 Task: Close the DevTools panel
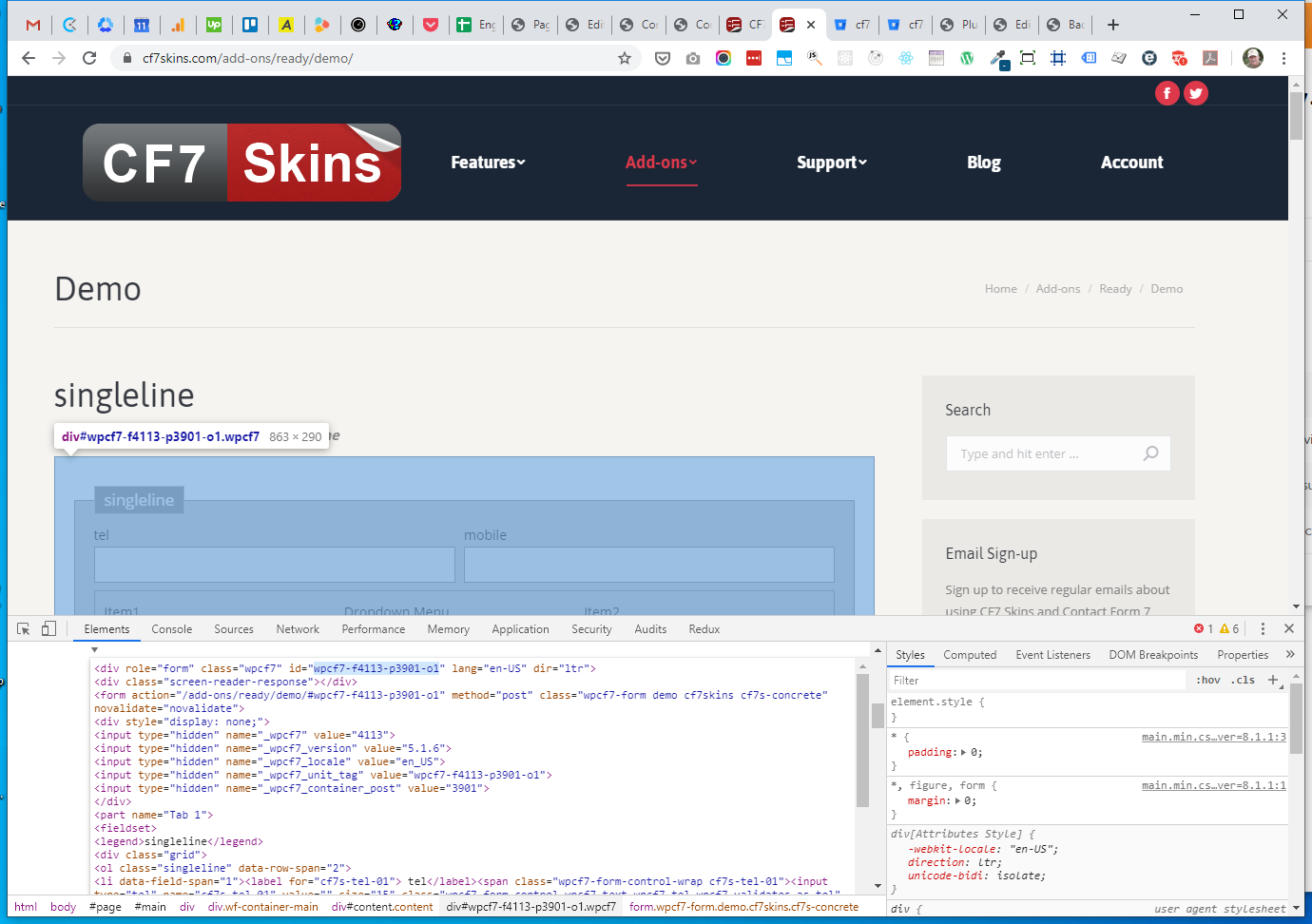point(1289,629)
